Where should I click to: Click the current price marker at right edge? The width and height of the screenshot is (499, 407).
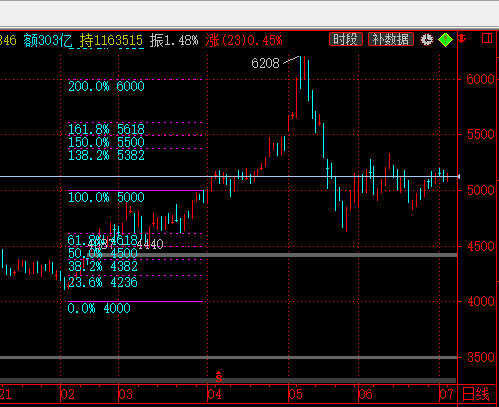458,176
